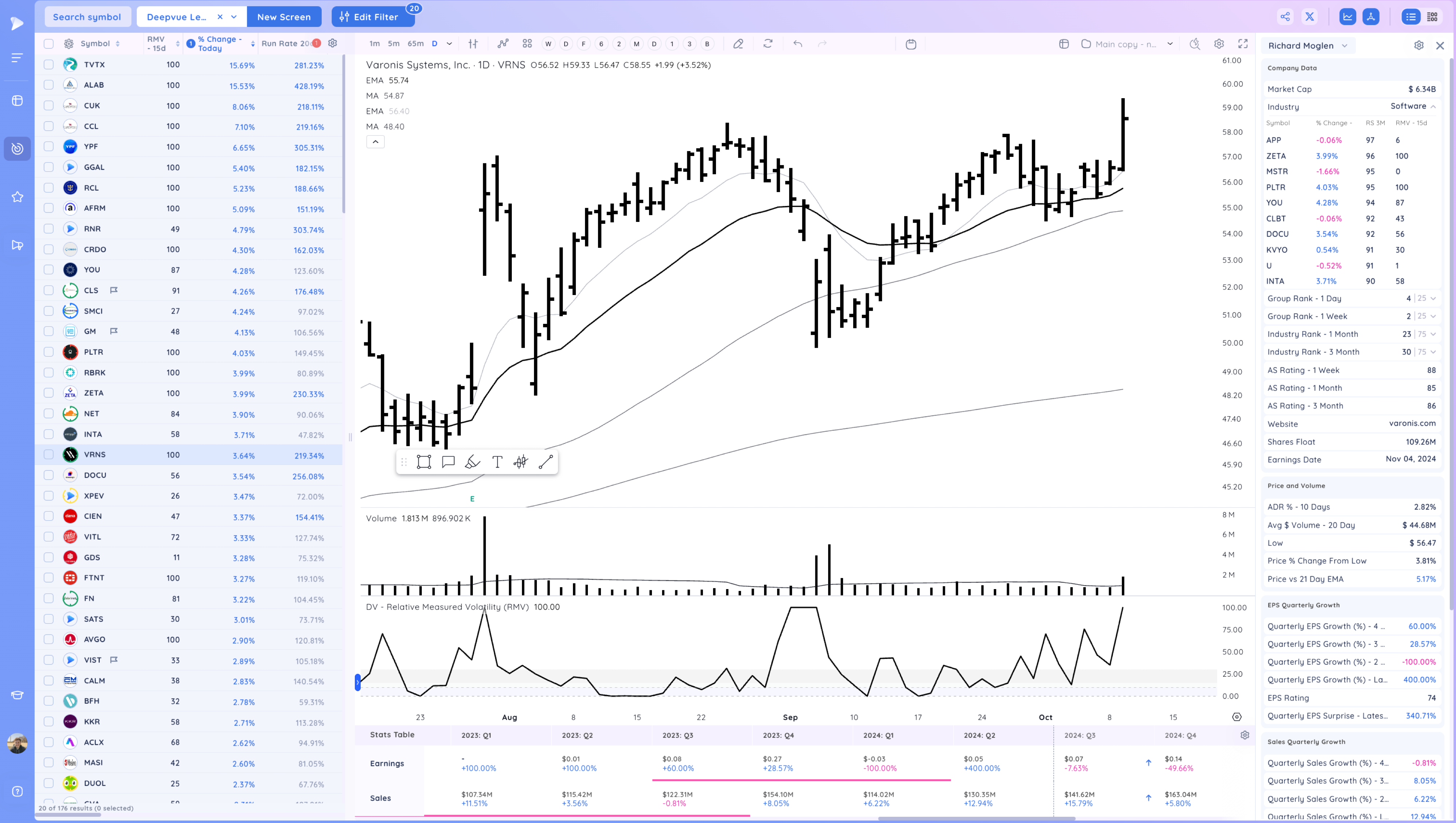Click the Search symbol field
The width and height of the screenshot is (1456, 823).
click(x=87, y=16)
